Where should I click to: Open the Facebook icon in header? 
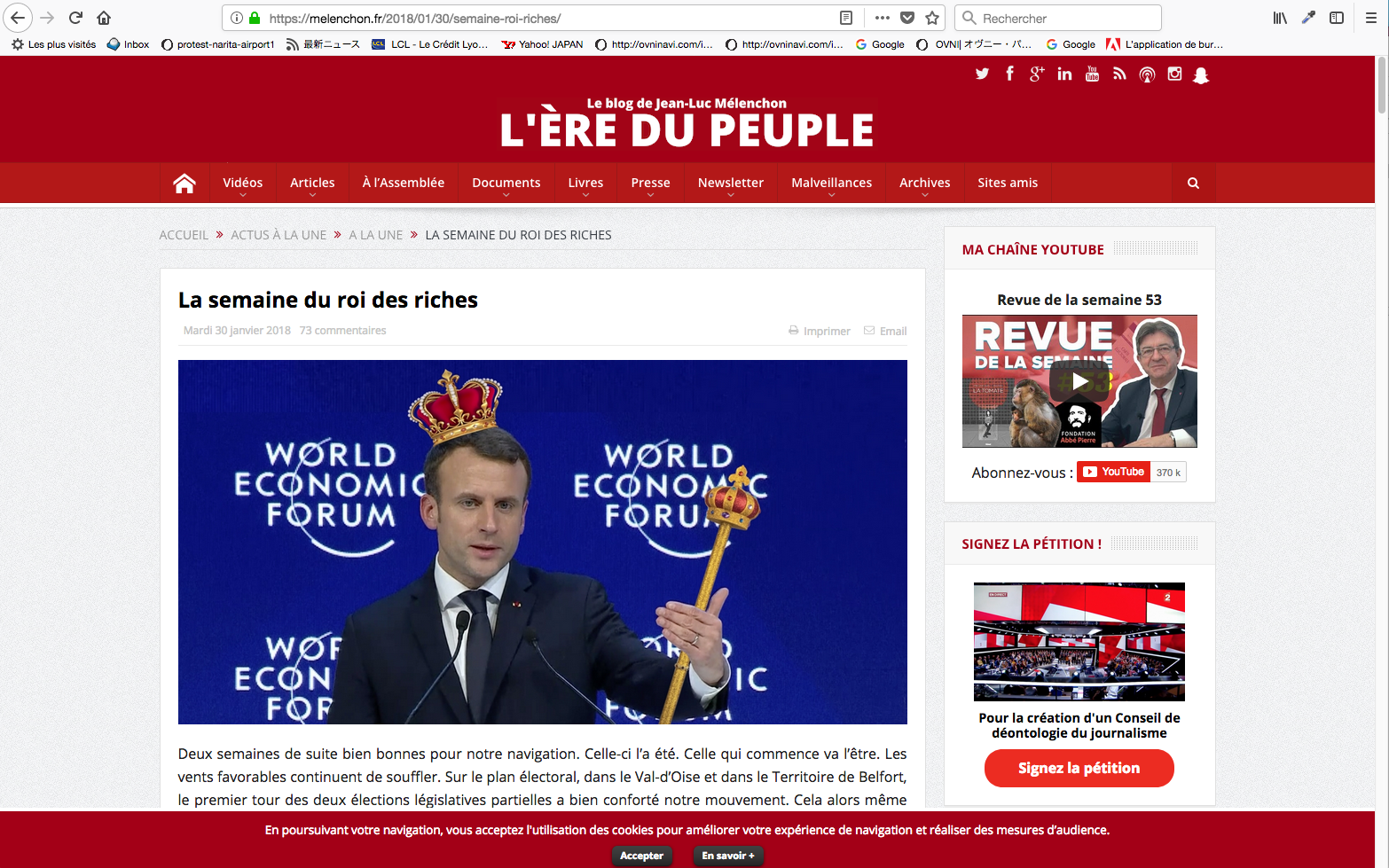point(1009,74)
